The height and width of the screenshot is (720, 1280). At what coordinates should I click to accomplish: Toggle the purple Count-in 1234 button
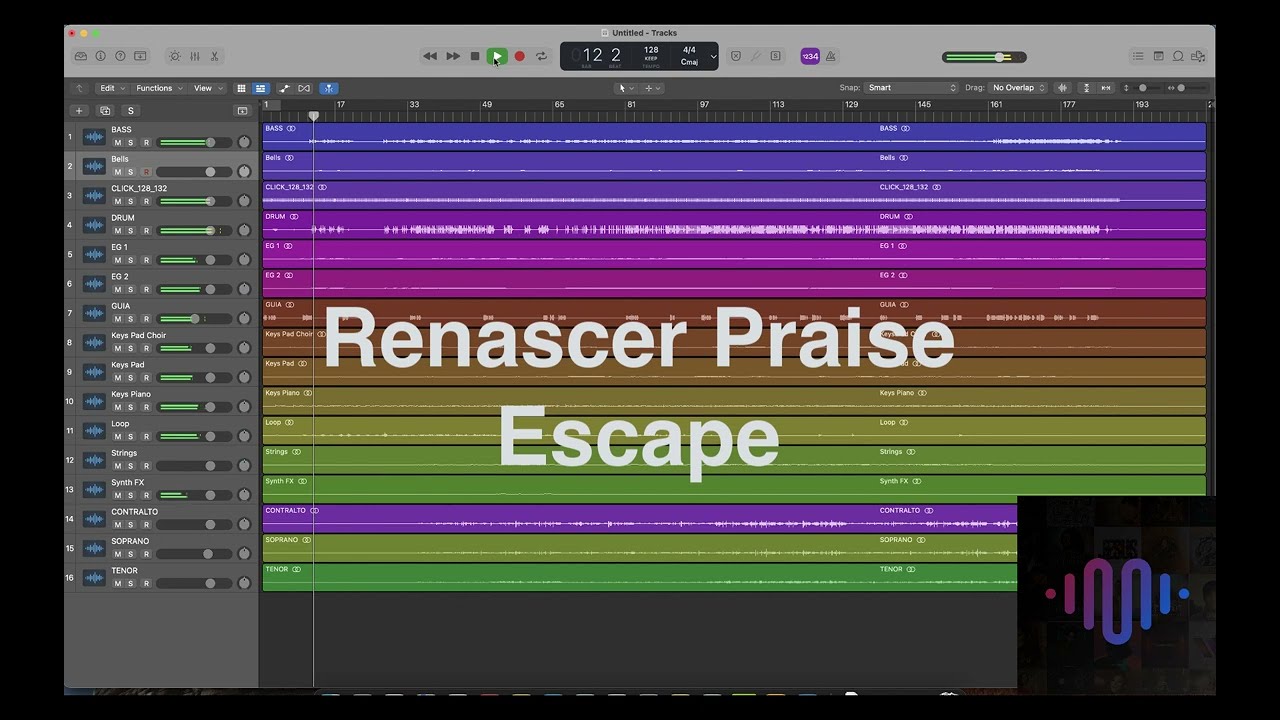pos(810,56)
